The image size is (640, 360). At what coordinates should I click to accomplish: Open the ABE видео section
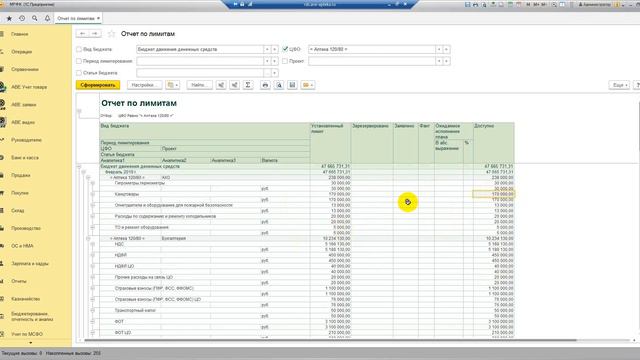(23, 122)
